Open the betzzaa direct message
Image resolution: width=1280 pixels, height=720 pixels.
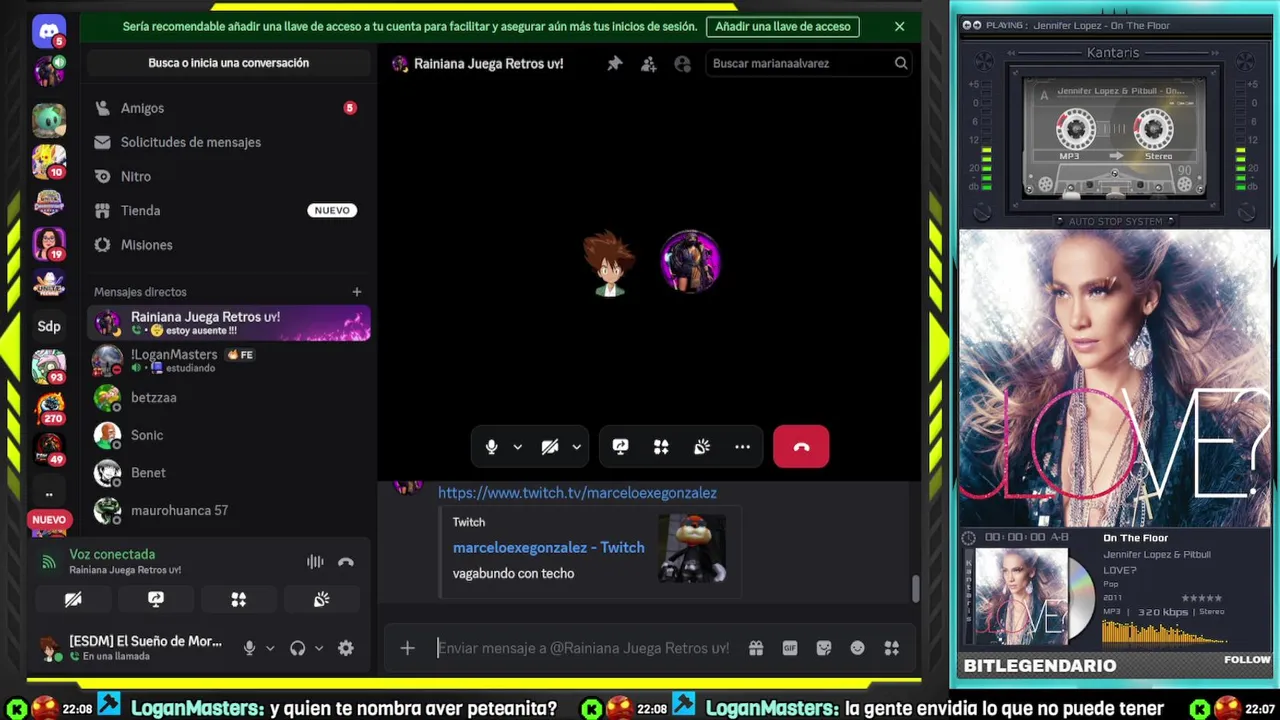click(228, 397)
